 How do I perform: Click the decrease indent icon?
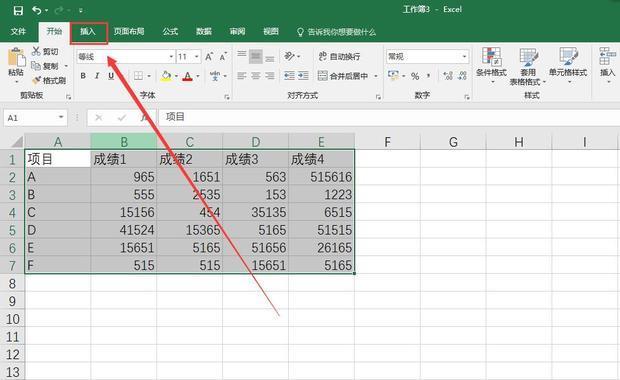[x=289, y=76]
